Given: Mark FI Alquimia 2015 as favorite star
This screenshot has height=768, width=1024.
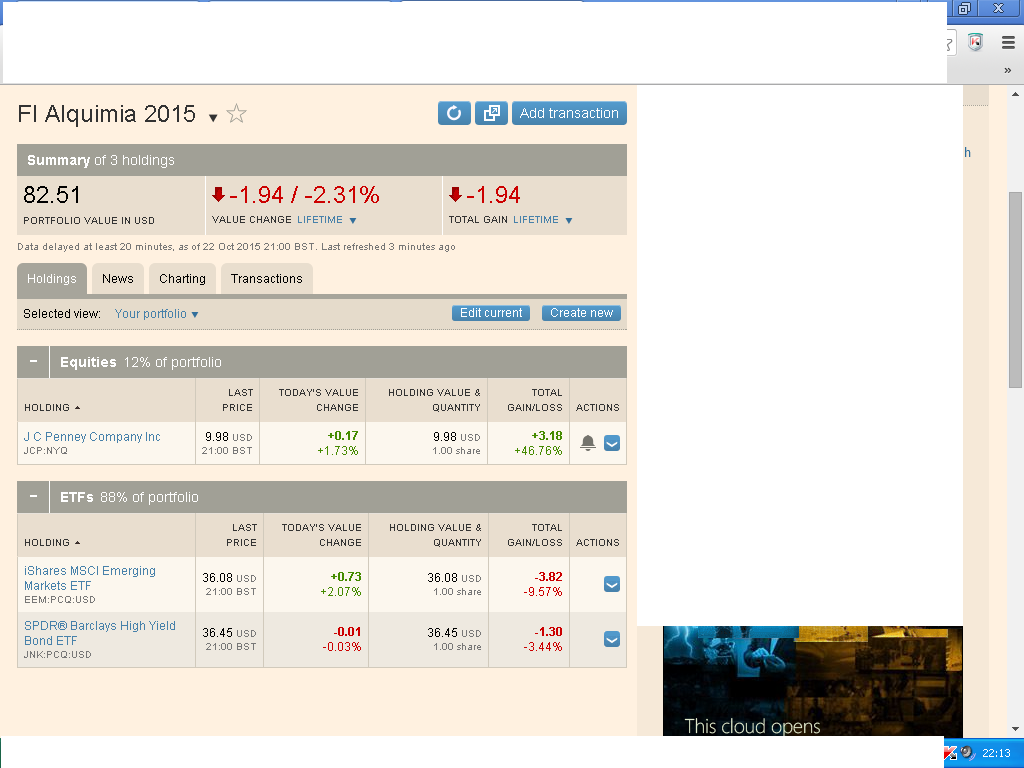Looking at the screenshot, I should click(236, 114).
